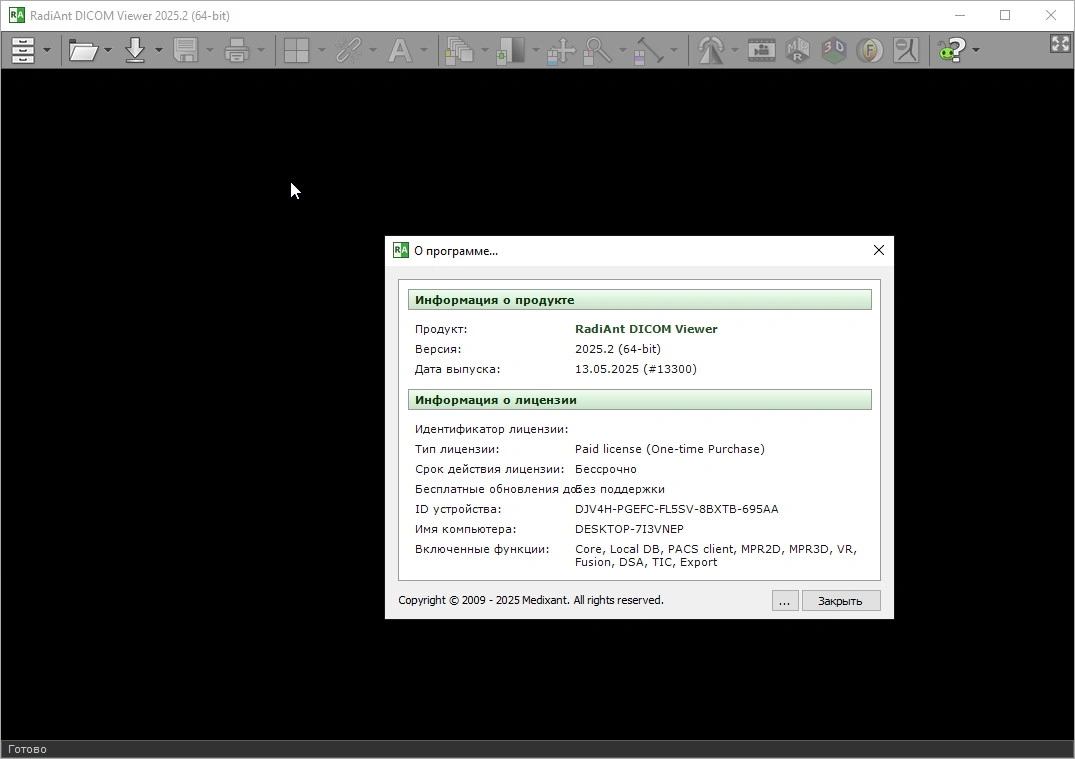Click the floppy disk export icon
Viewport: 1075px width, 759px height.
tap(186, 50)
